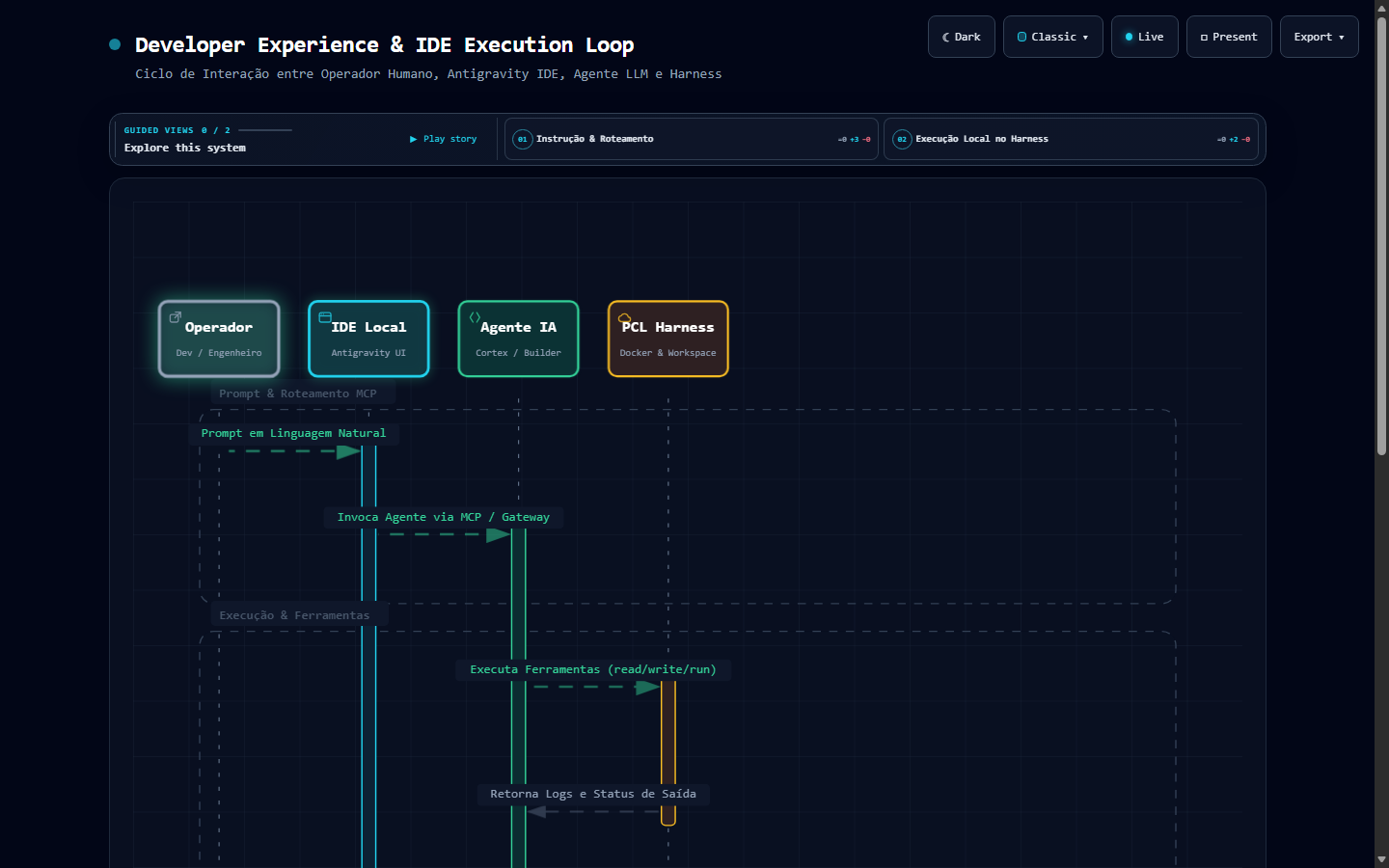The image size is (1389, 868).
Task: Click the scrollbar up arrow
Action: [x=1381, y=7]
